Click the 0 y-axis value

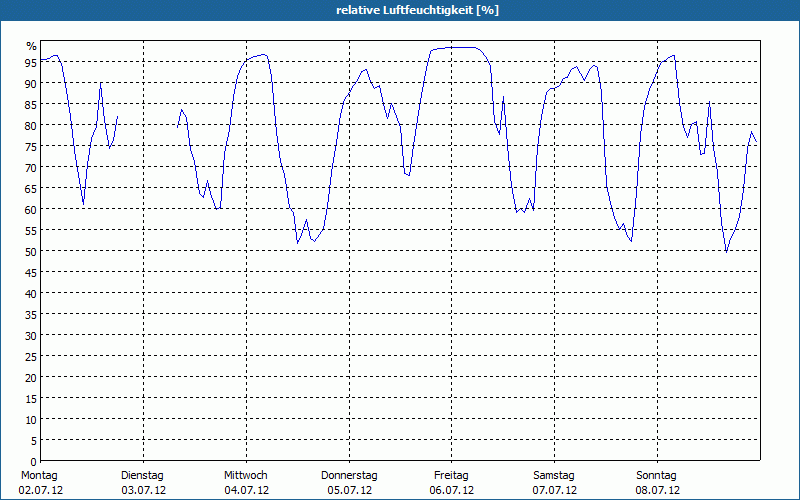[34, 462]
